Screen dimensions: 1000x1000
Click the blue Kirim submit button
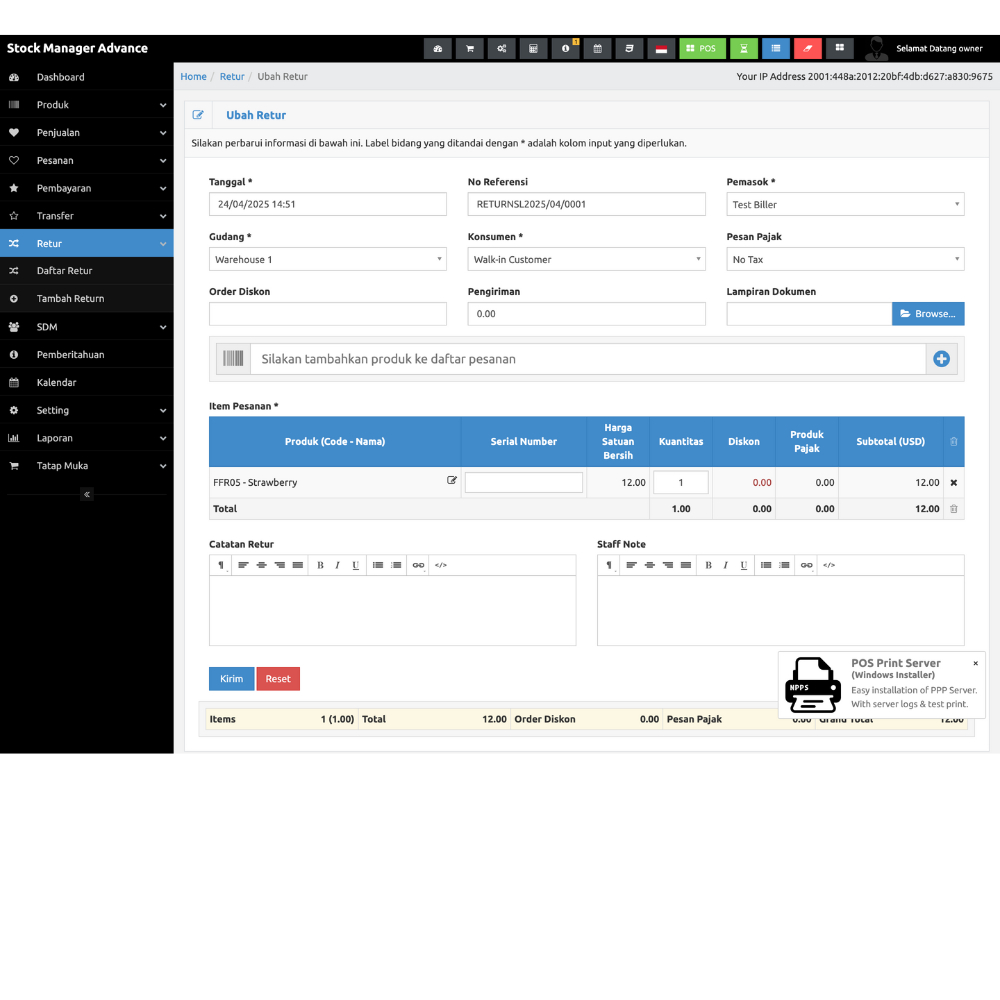point(231,679)
